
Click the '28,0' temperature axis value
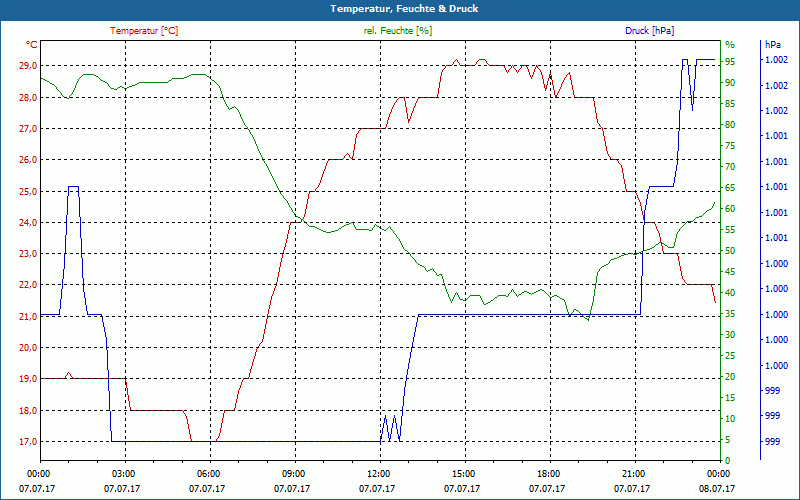[29, 97]
